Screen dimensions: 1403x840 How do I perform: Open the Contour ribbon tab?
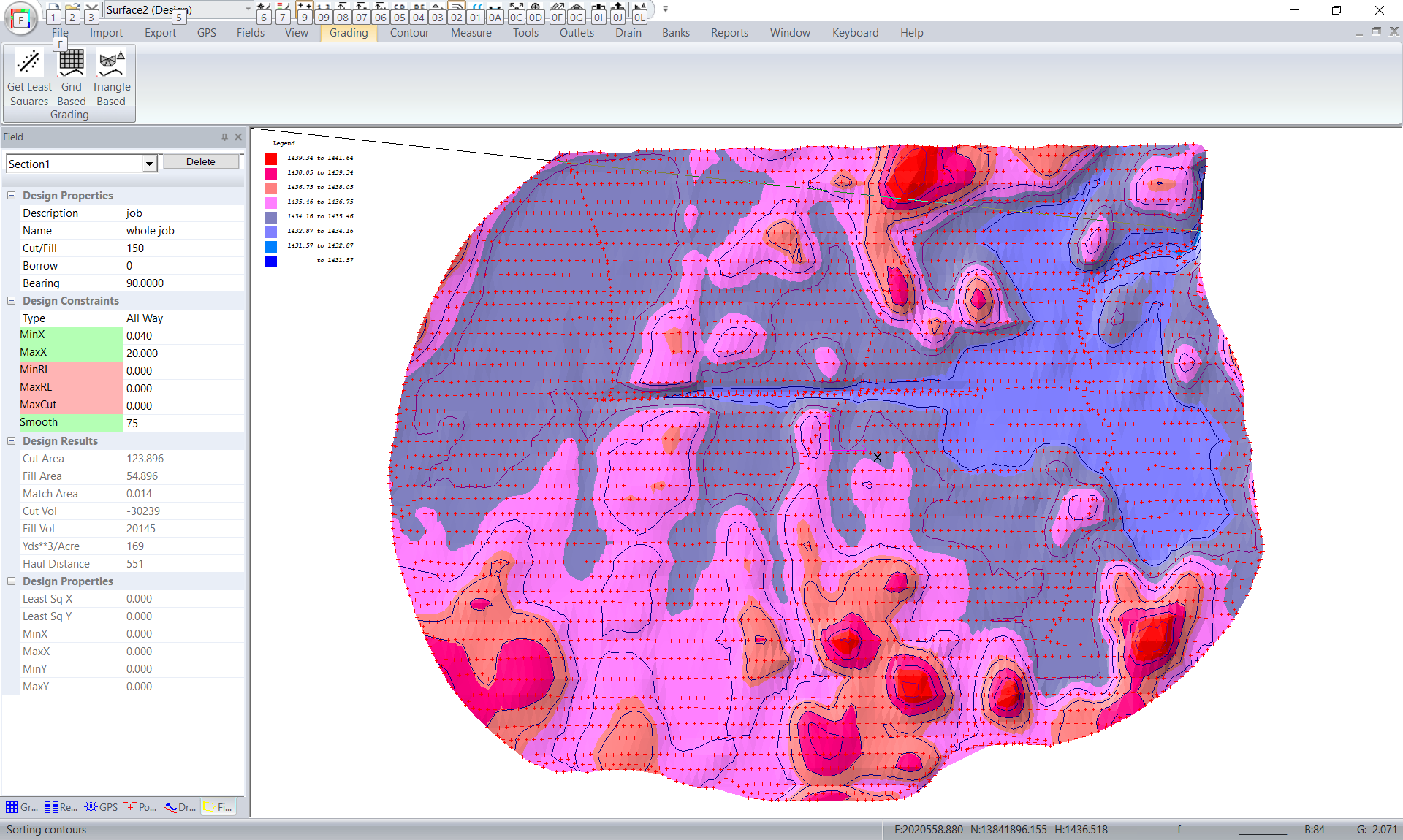[408, 33]
